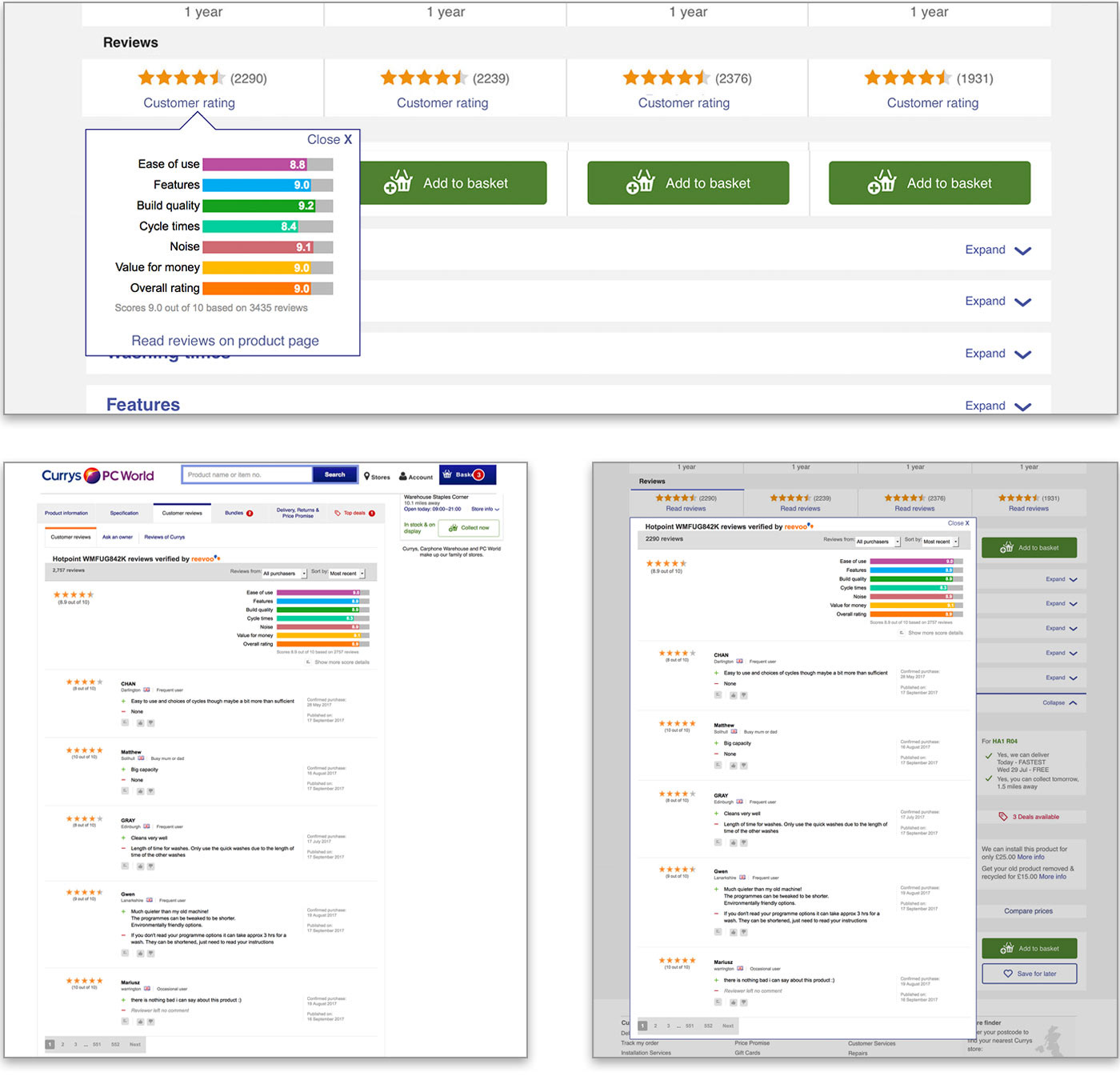The width and height of the screenshot is (1120, 1092).
Task: Open Customer rating link under 2290 reviews
Action: click(x=189, y=102)
